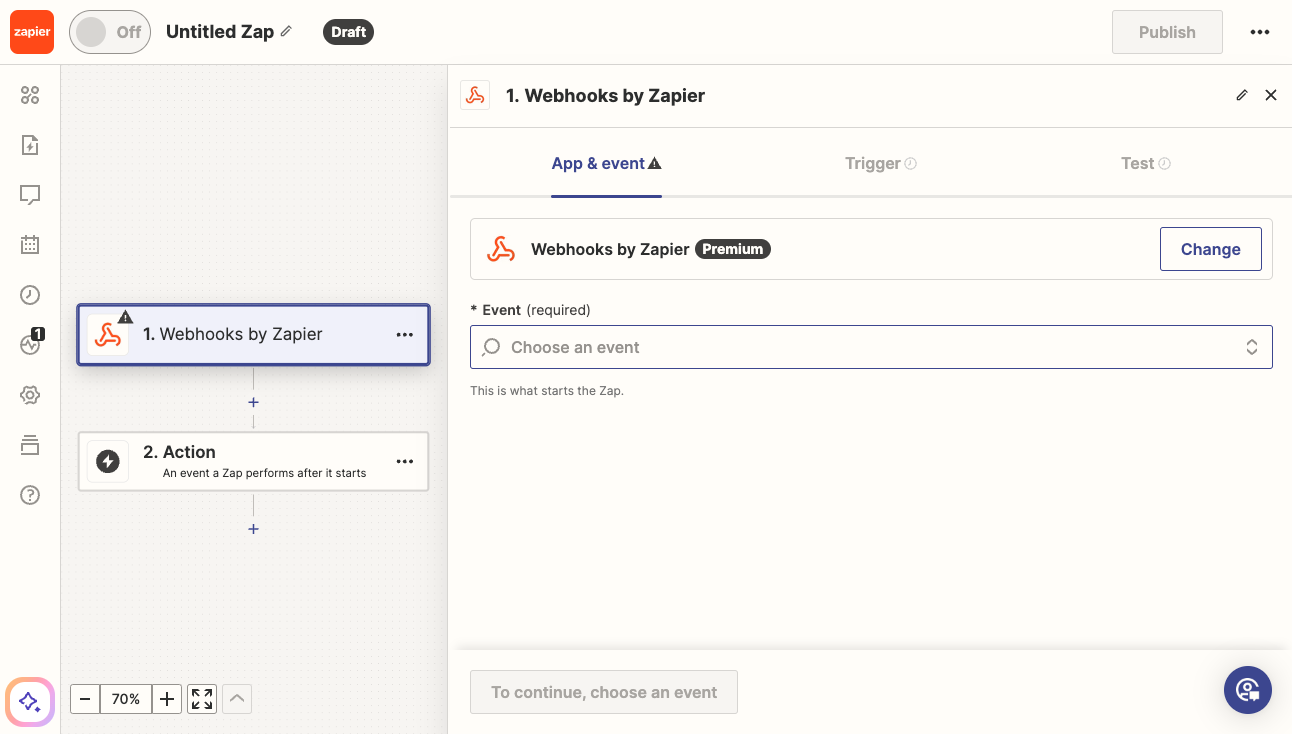This screenshot has width=1292, height=734.
Task: Select the Webhooks by Zapier step card
Action: coord(254,335)
